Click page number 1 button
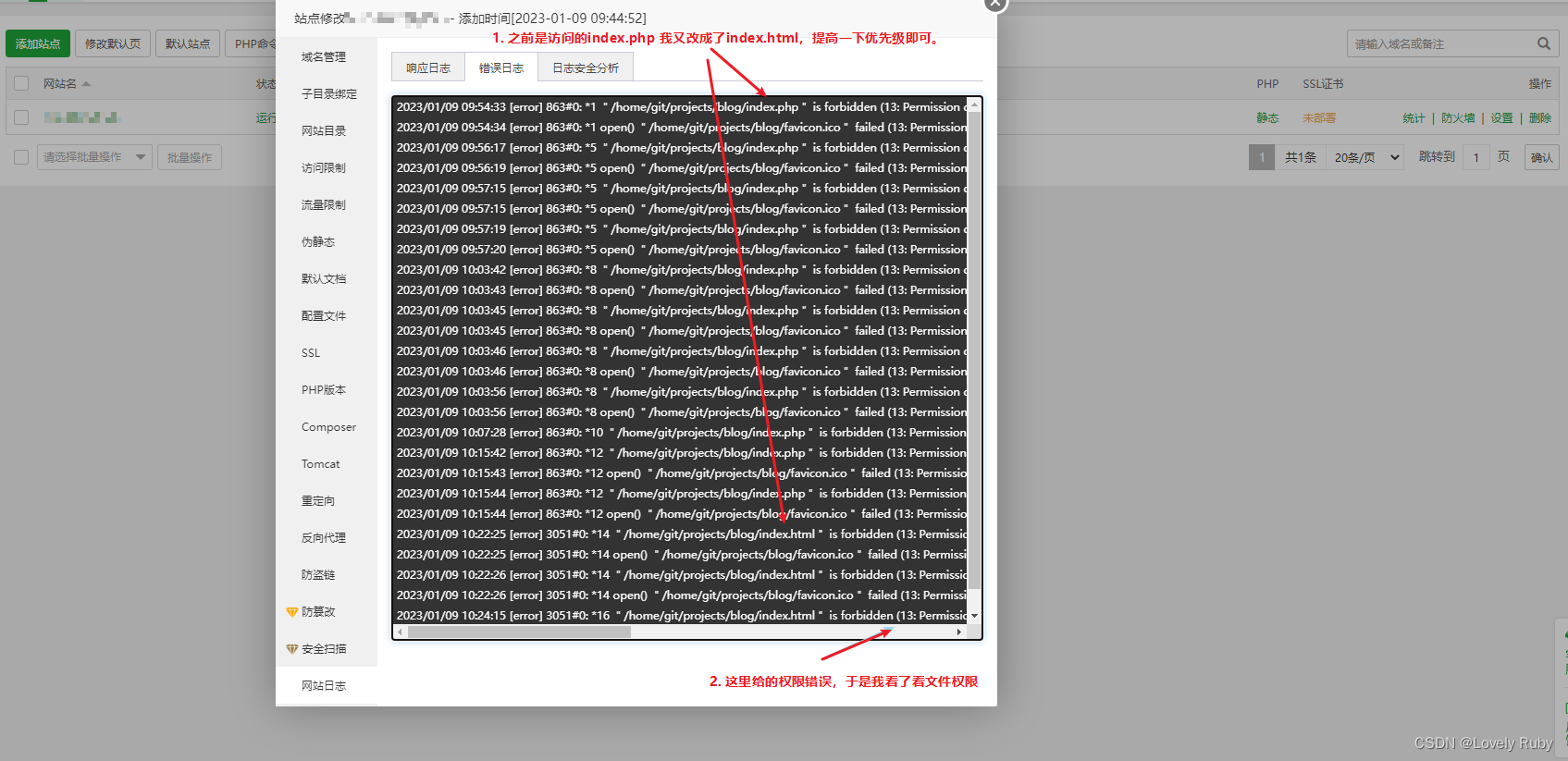Viewport: 1568px width, 761px height. [1262, 157]
